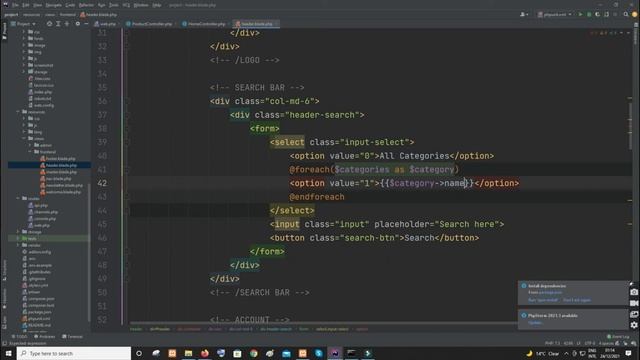Open the Refactor menu

tap(86, 5)
